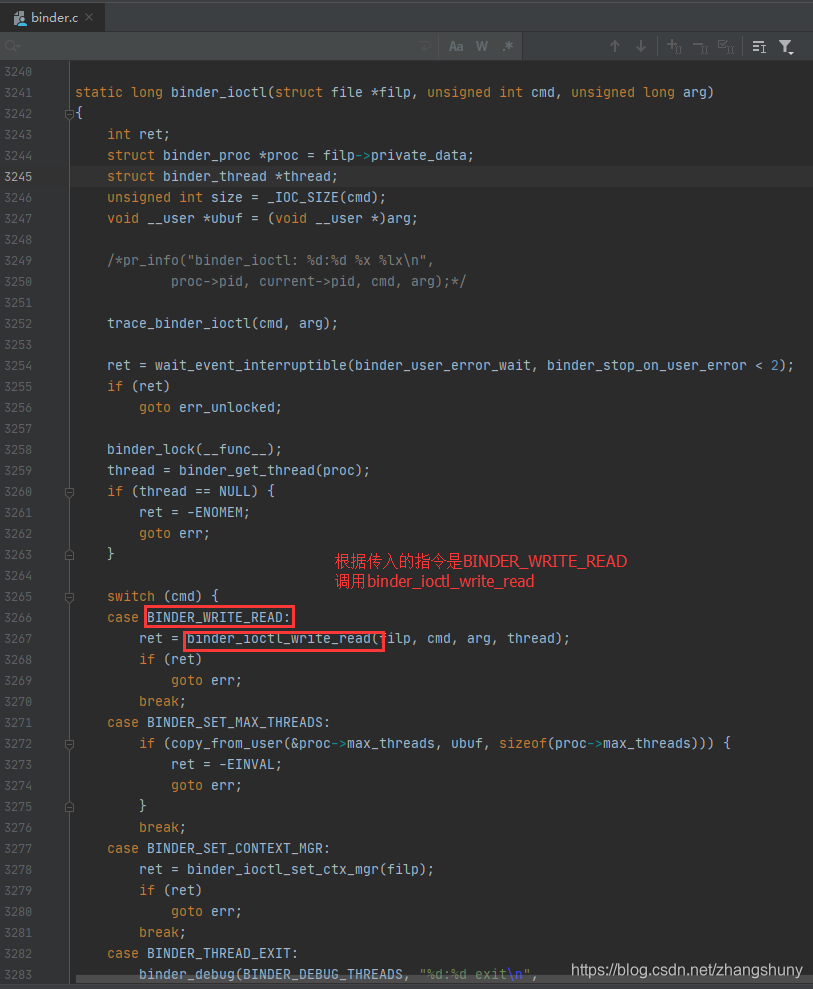Collapse binder_ioctl function body at line 3242
This screenshot has width=813, height=989.
point(69,114)
